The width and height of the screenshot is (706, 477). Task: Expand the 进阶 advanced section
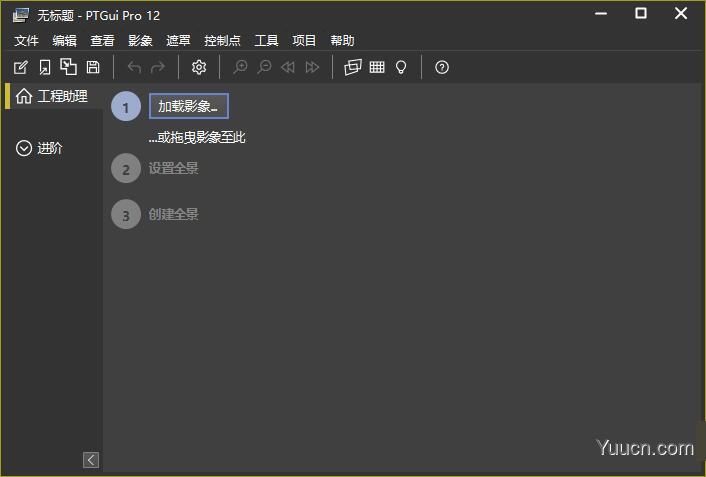coord(39,148)
